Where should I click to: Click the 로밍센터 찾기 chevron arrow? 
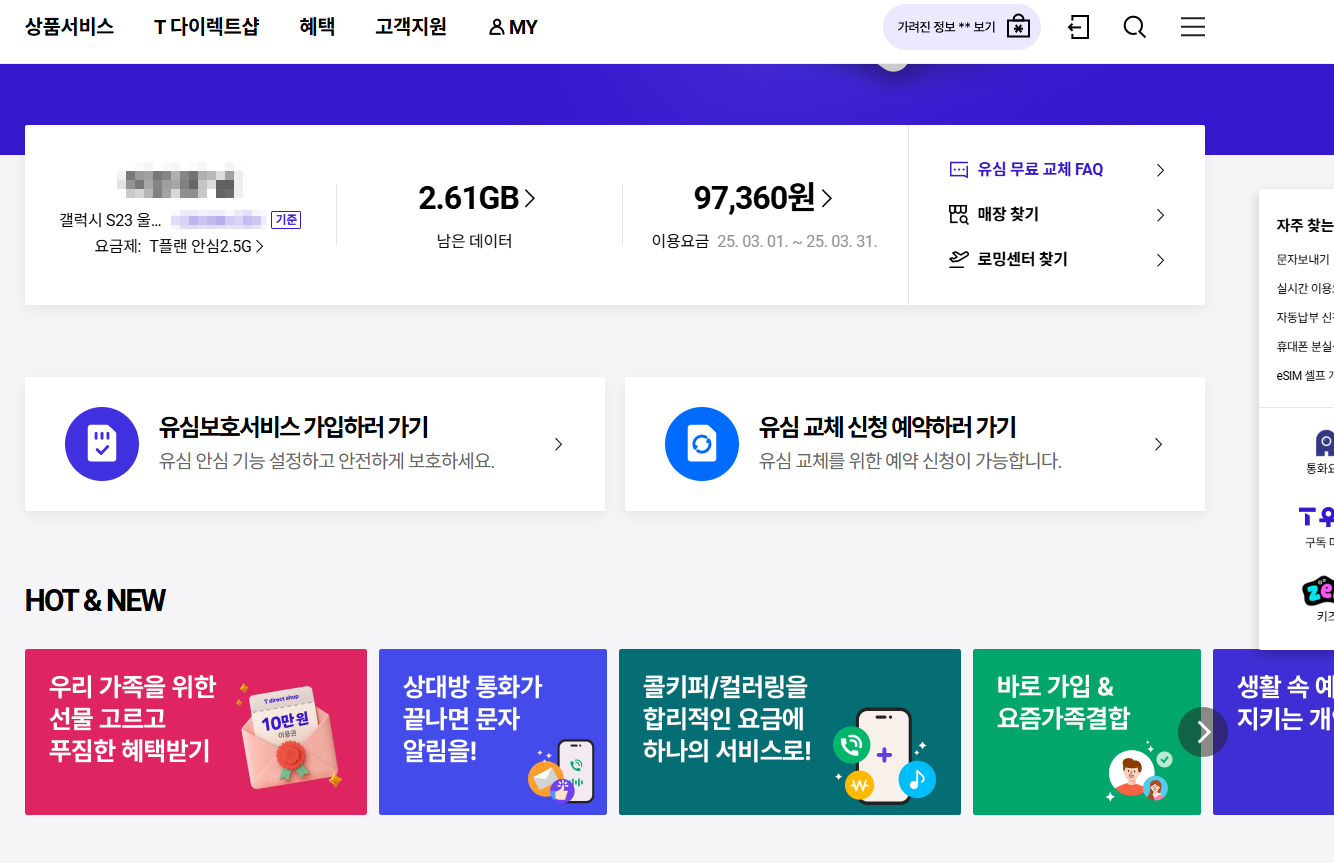click(x=1160, y=260)
